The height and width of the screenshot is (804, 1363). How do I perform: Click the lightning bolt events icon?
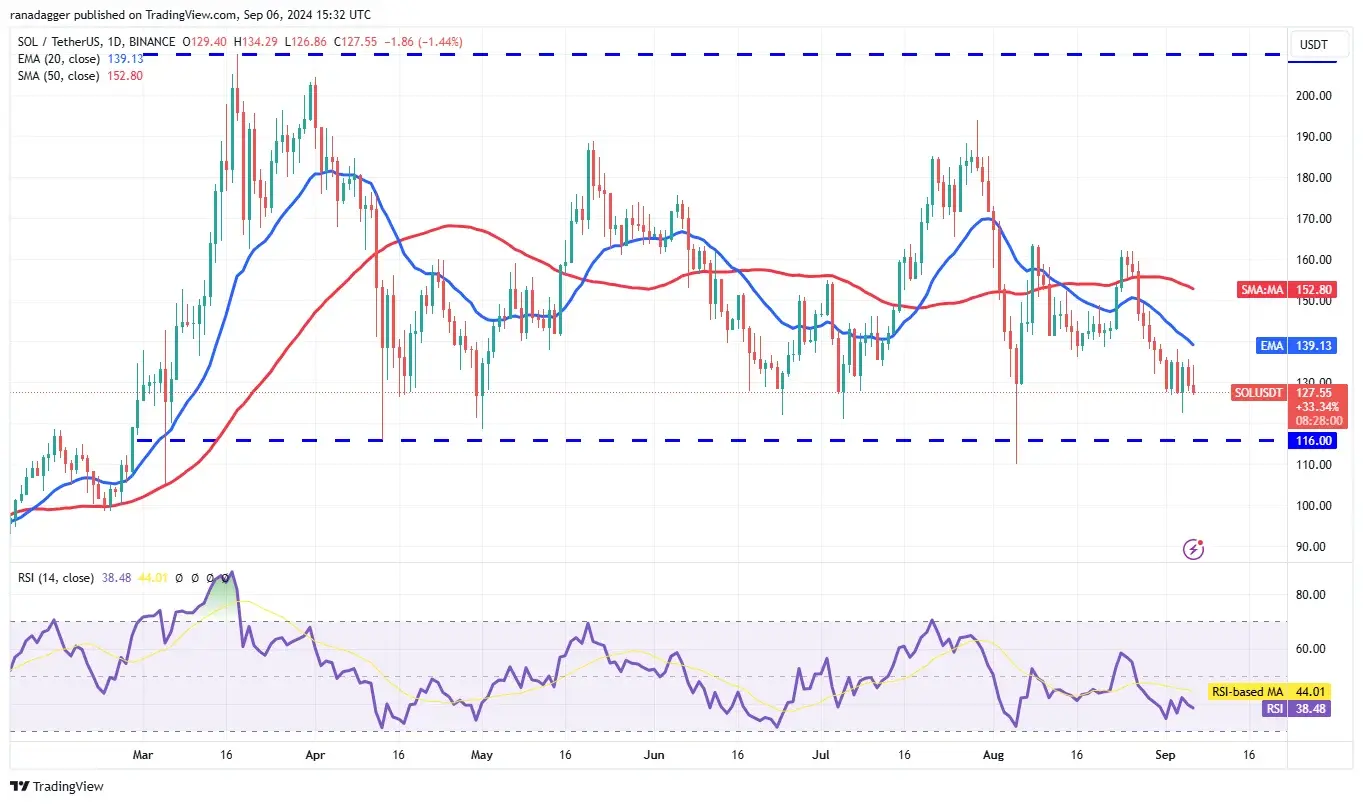[1193, 548]
